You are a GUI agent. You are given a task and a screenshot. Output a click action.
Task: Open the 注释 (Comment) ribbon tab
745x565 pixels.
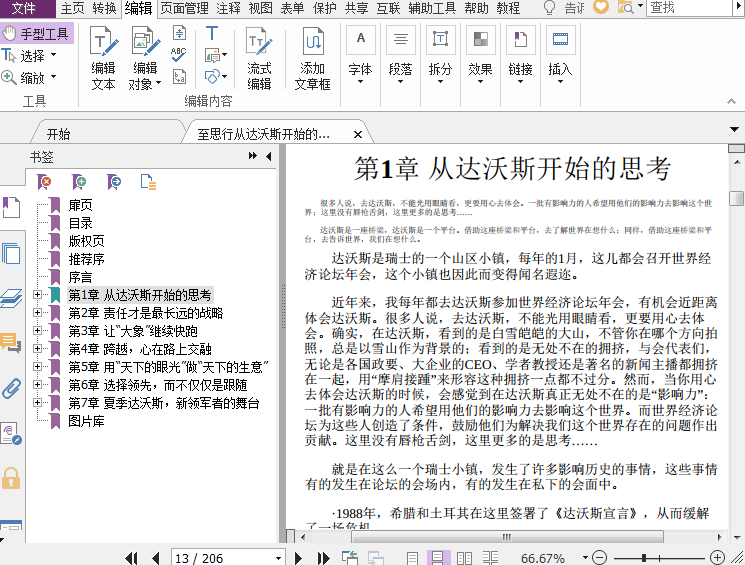point(228,8)
